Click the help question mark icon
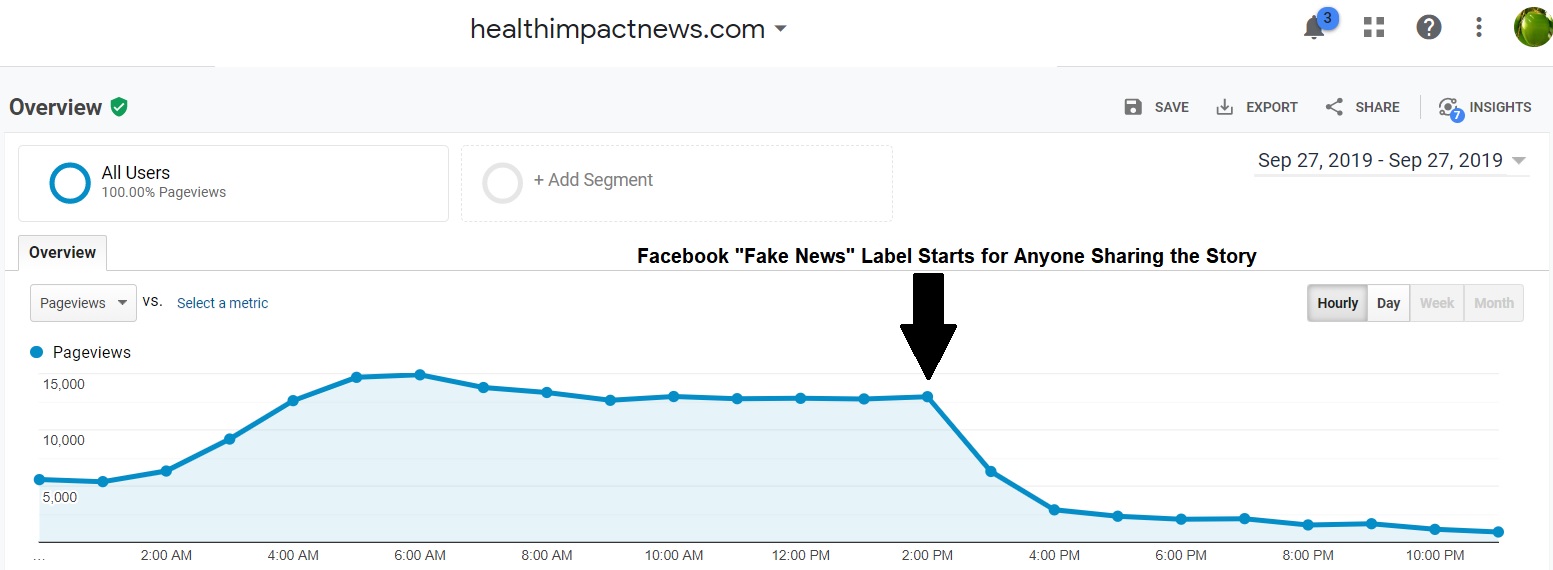Image resolution: width=1553 pixels, height=570 pixels. point(1429,28)
